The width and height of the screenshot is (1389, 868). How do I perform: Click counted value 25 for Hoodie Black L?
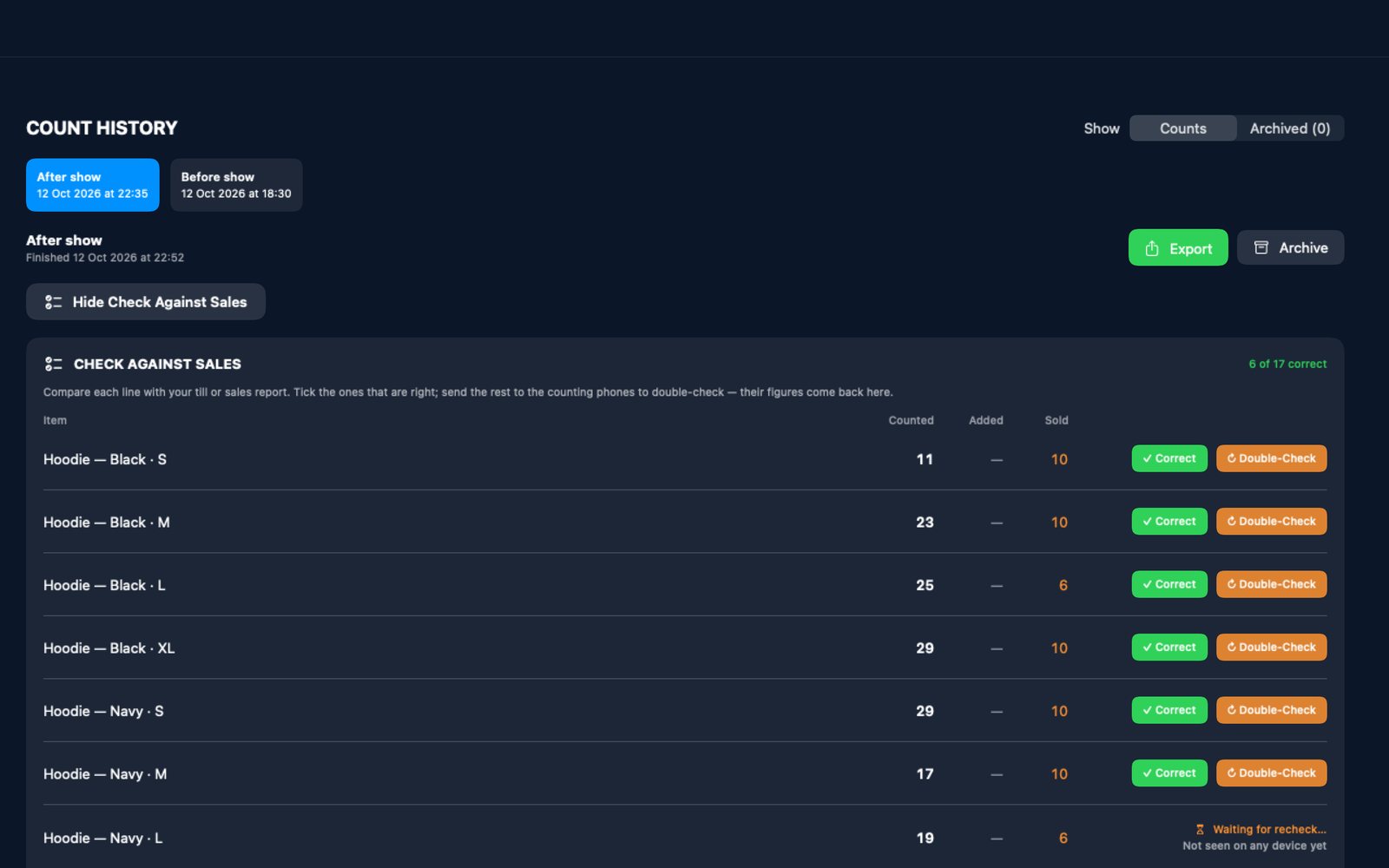click(x=925, y=585)
